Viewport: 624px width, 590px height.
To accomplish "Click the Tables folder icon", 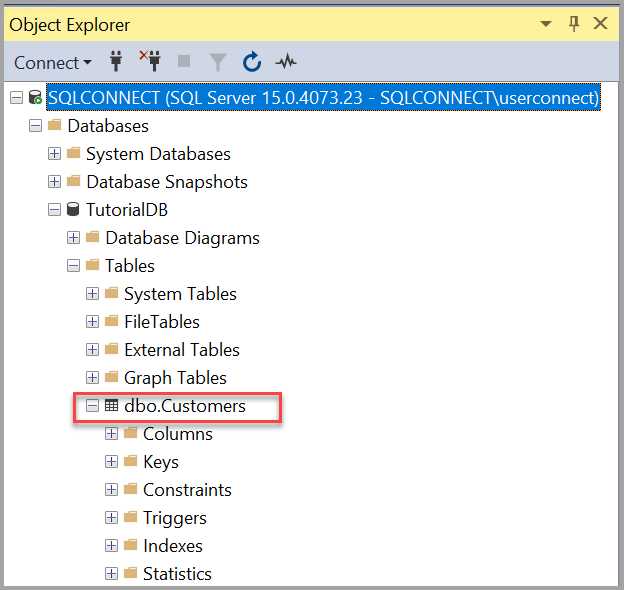I will [x=92, y=265].
